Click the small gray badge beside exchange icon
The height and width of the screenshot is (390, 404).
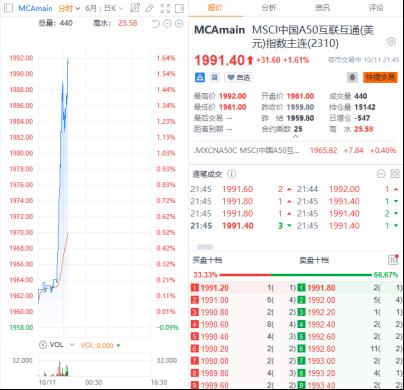pos(214,78)
